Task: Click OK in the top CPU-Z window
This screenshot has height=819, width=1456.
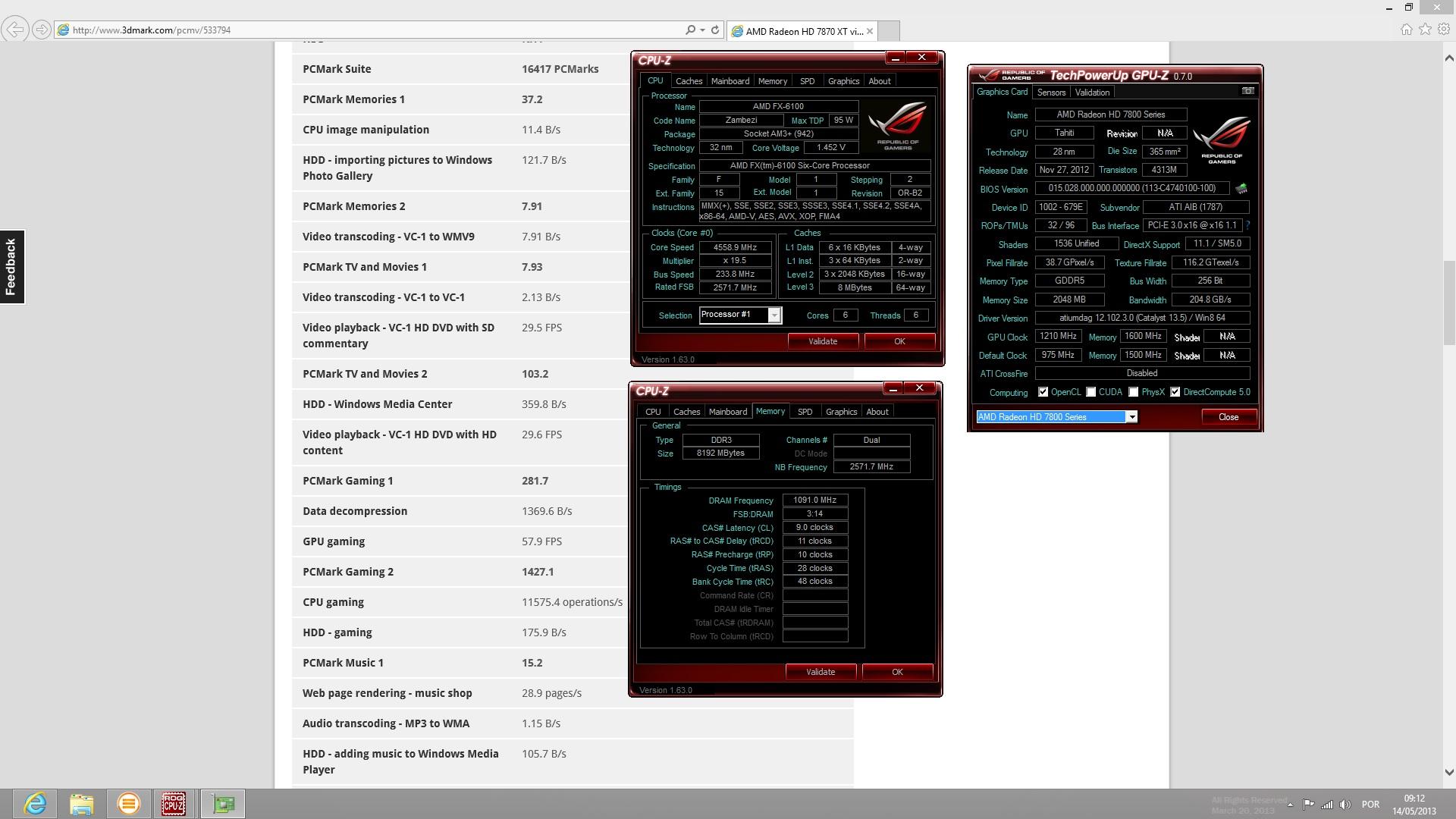Action: click(x=899, y=341)
